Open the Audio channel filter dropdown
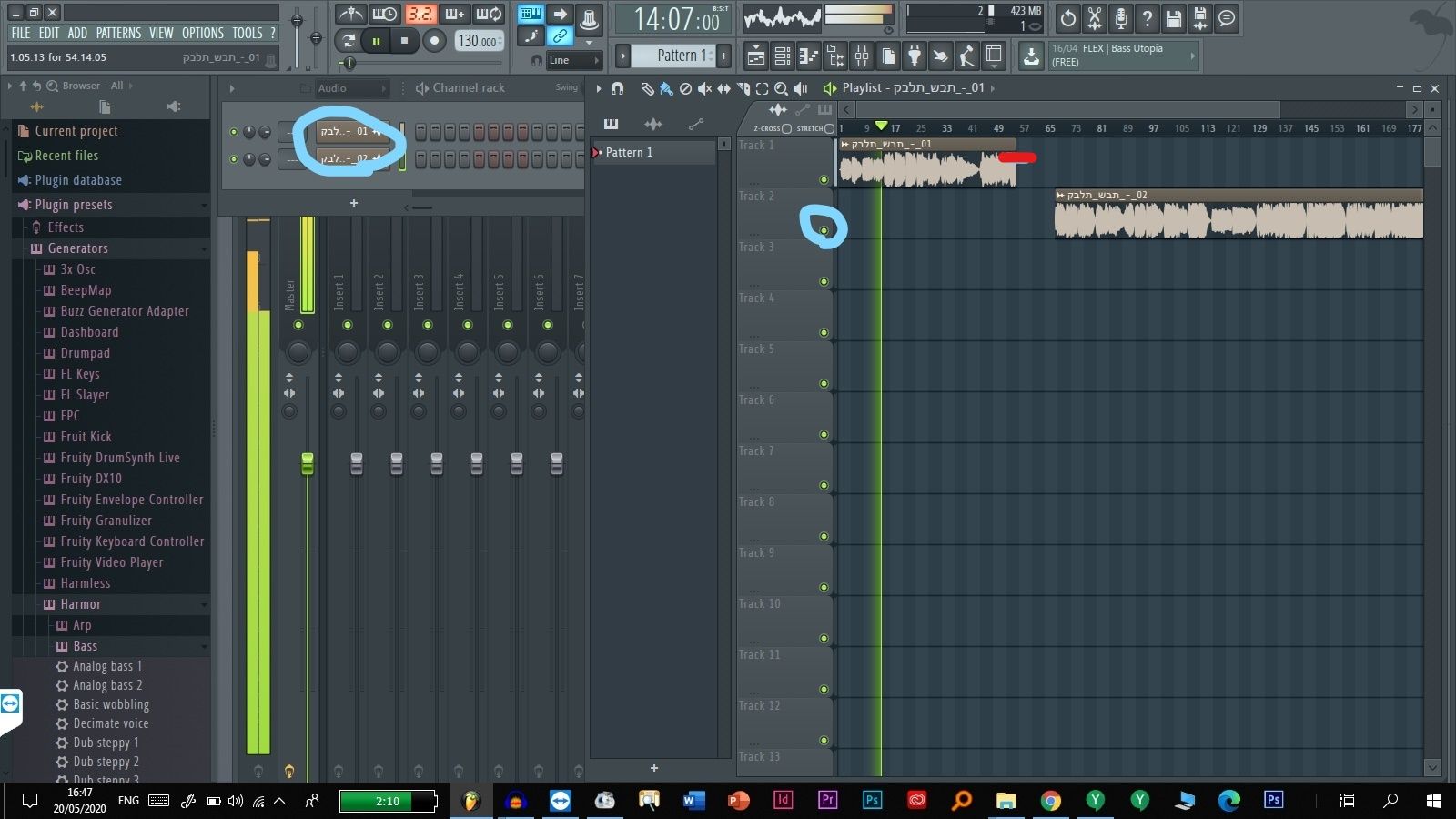 coord(352,88)
